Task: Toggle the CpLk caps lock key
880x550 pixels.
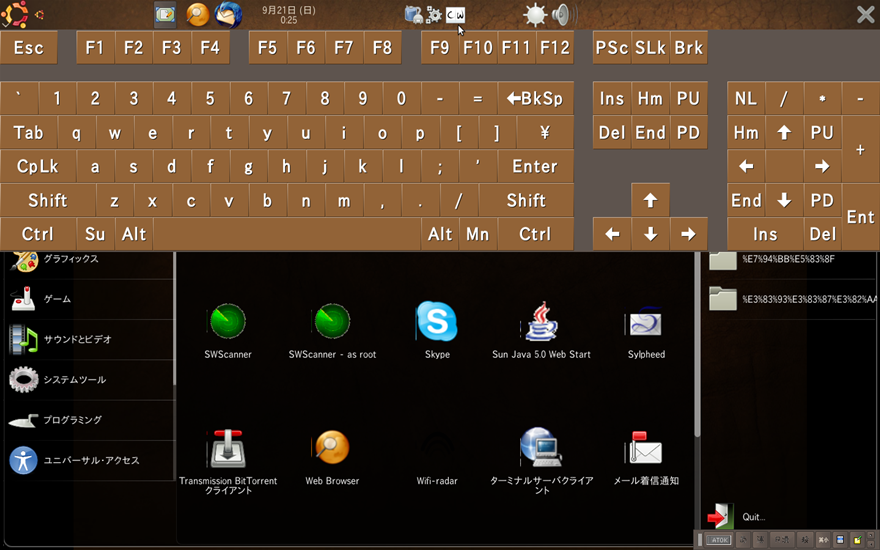Action: click(x=38, y=167)
